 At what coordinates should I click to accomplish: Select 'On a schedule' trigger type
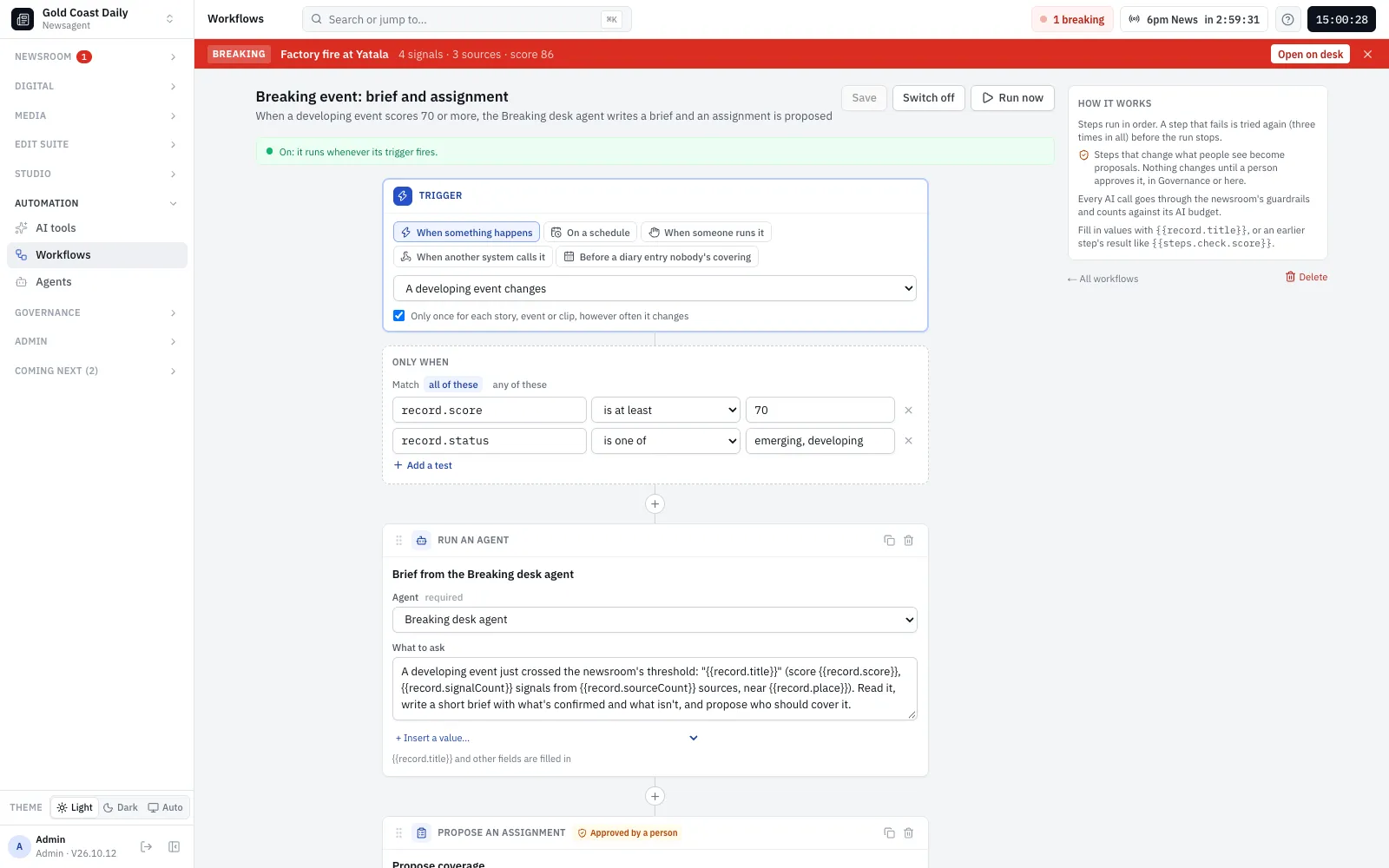tap(590, 233)
